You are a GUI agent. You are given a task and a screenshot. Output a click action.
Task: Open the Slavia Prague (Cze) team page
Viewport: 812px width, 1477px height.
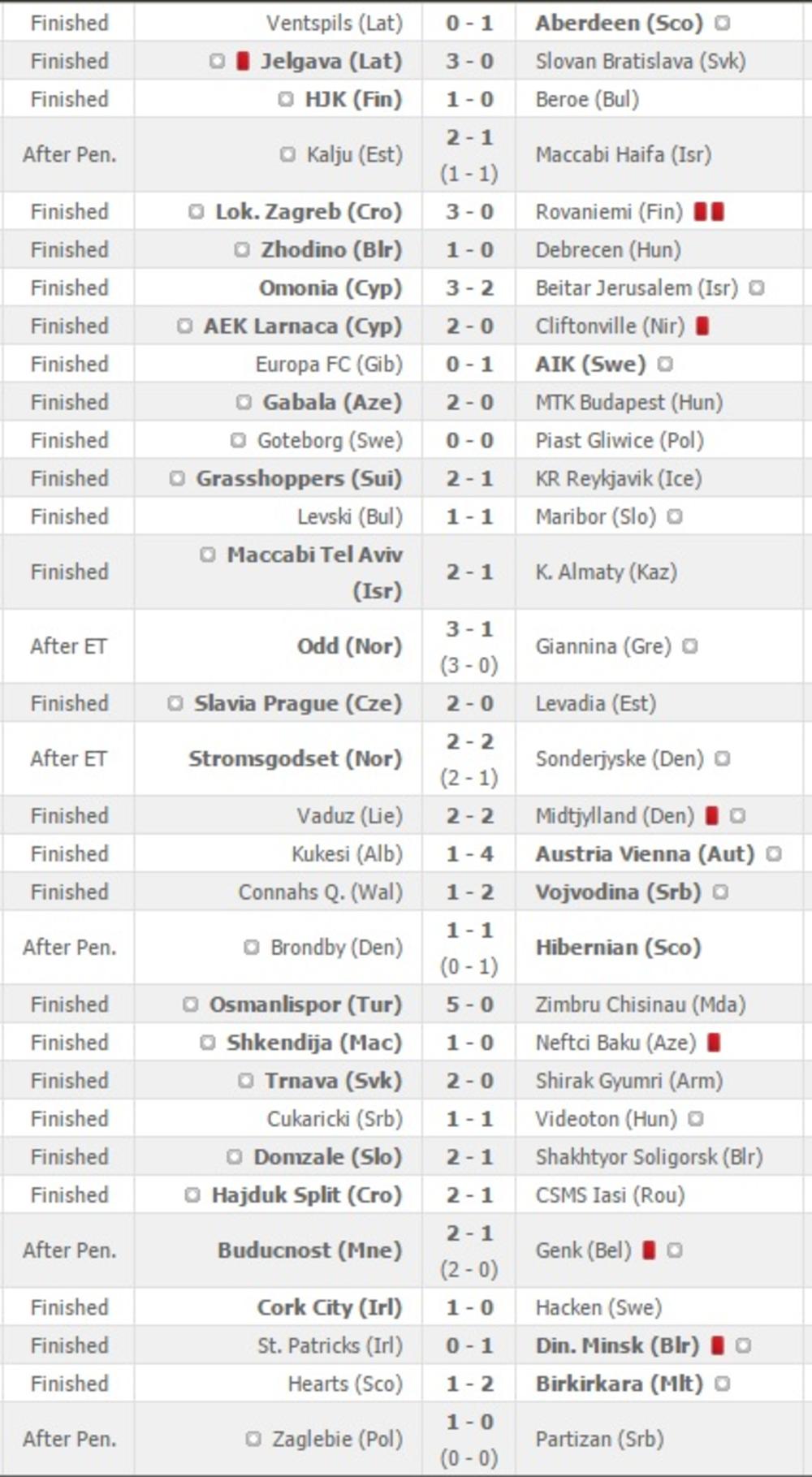tap(297, 703)
